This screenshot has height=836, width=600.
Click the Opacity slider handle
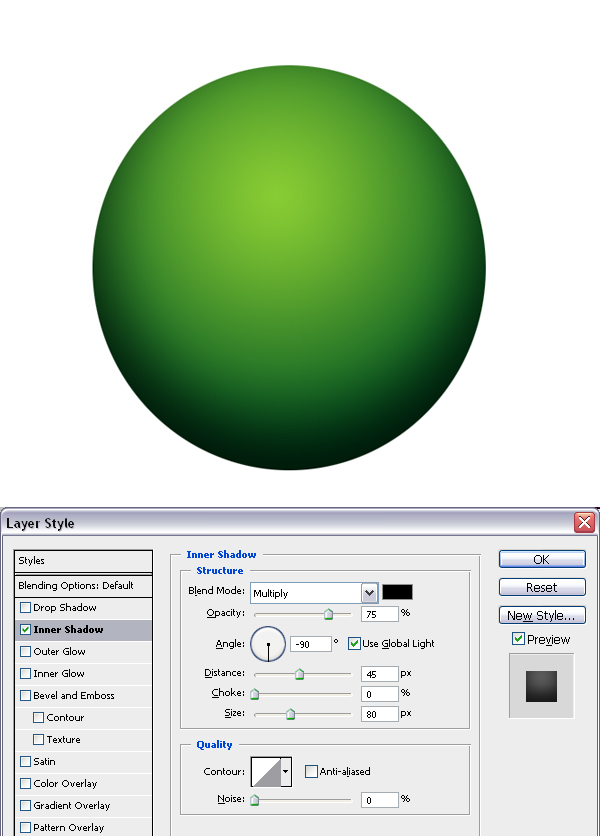(x=328, y=614)
